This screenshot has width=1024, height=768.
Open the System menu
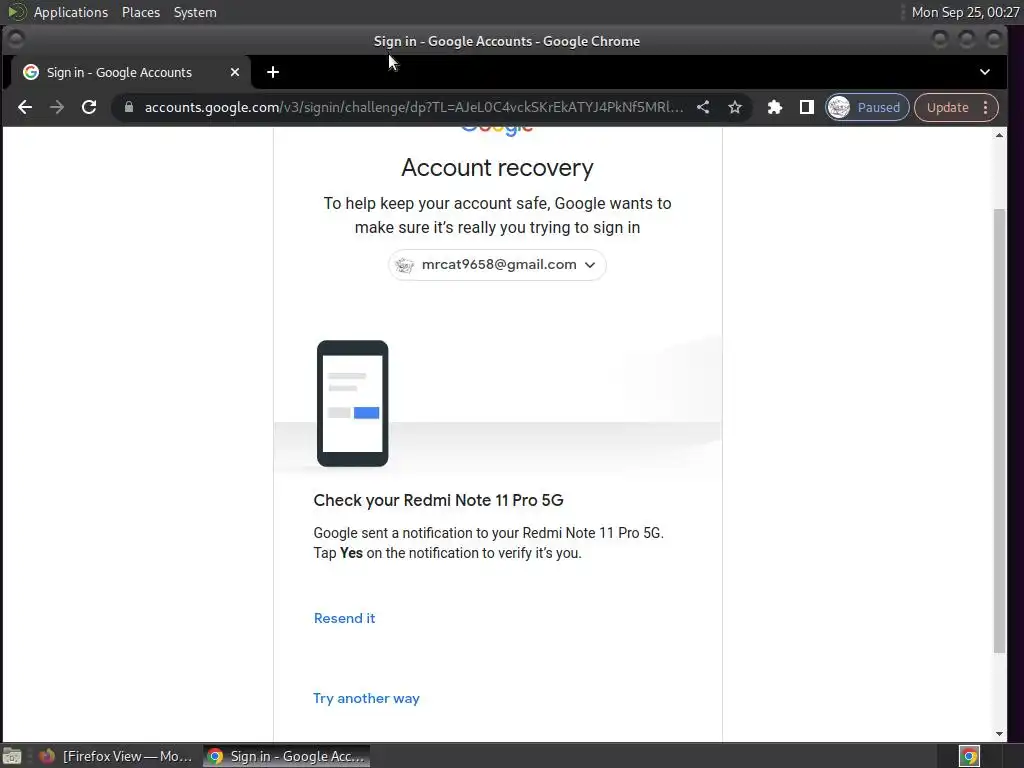[195, 12]
